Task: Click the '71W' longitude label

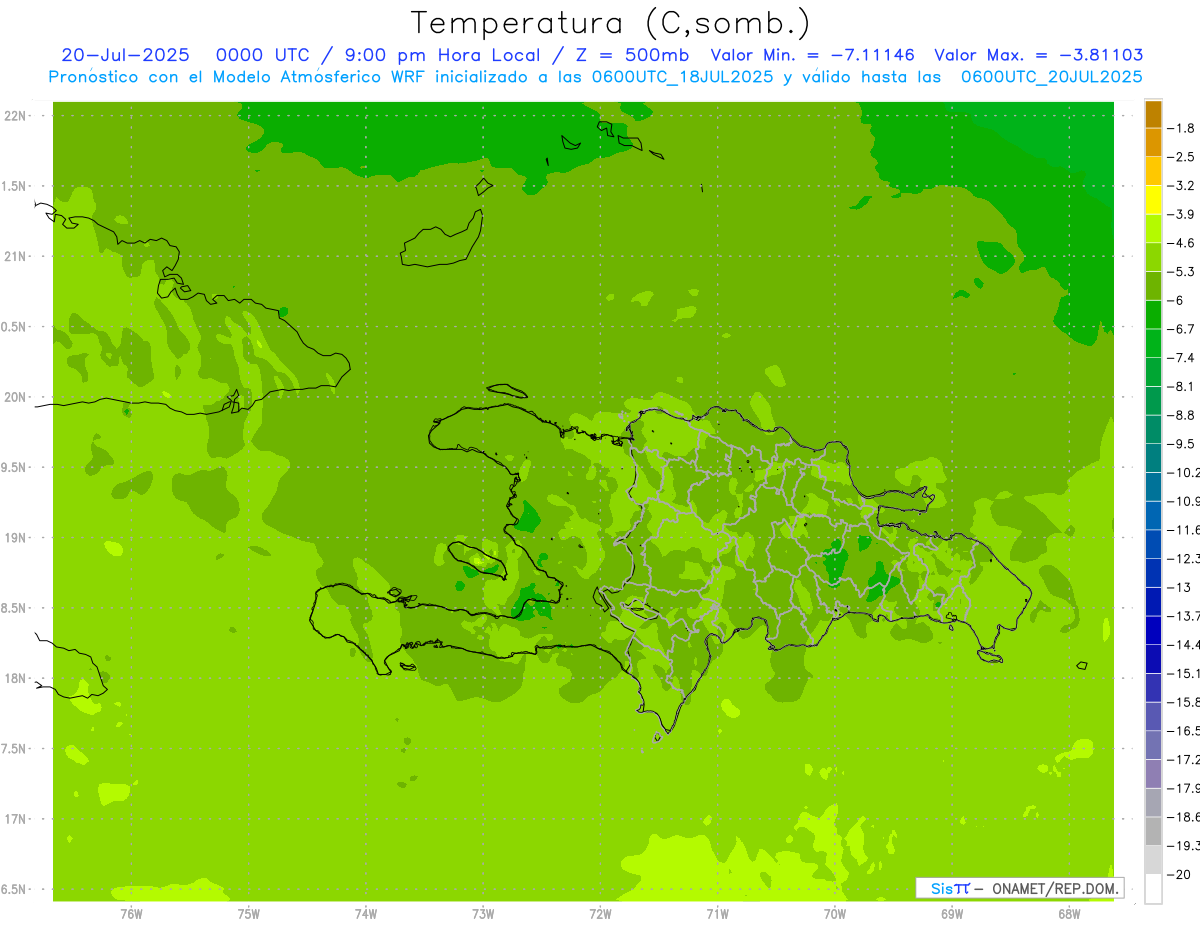Action: pos(717,914)
